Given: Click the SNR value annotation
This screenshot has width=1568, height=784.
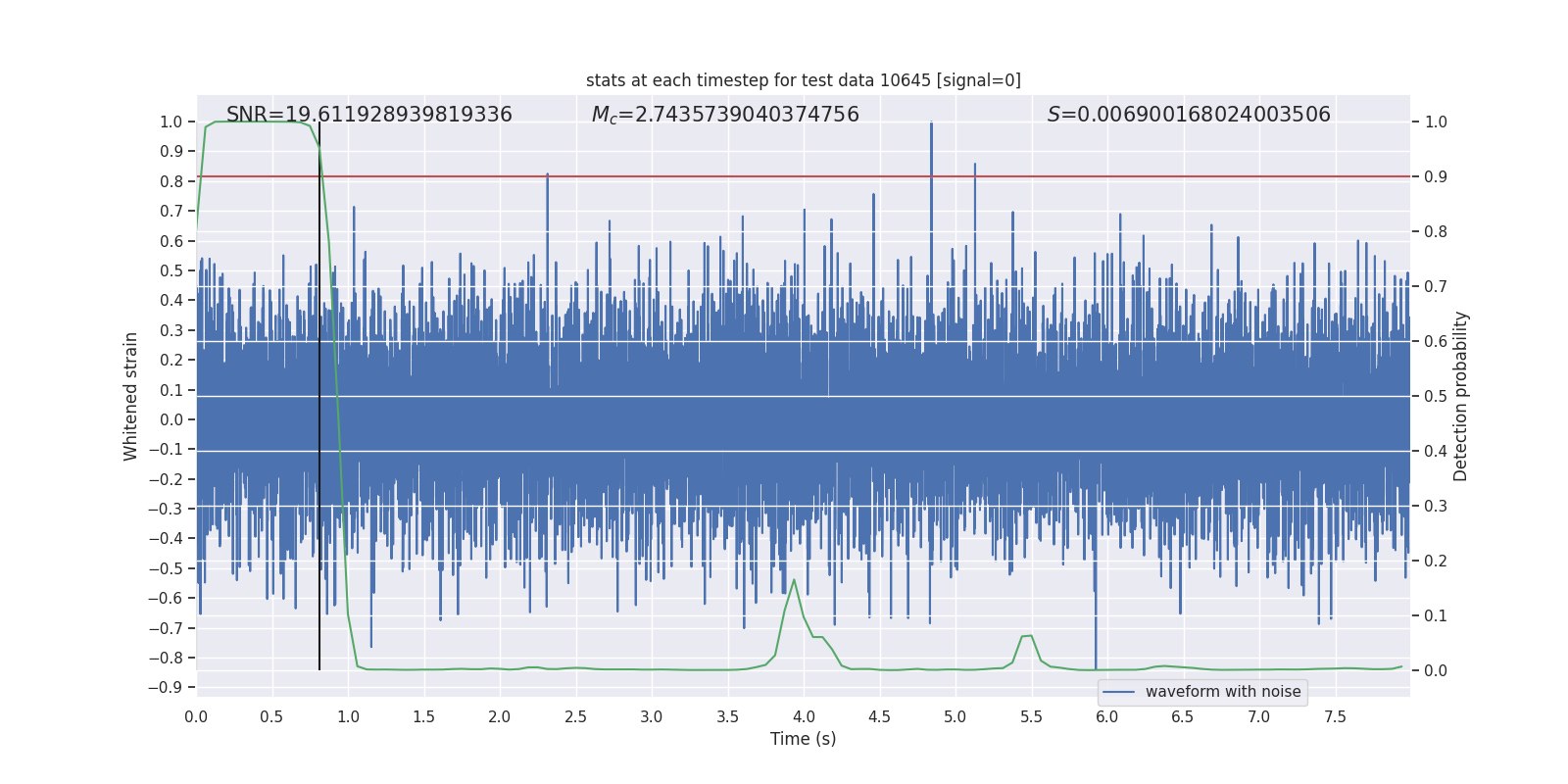Looking at the screenshot, I should pyautogui.click(x=368, y=115).
